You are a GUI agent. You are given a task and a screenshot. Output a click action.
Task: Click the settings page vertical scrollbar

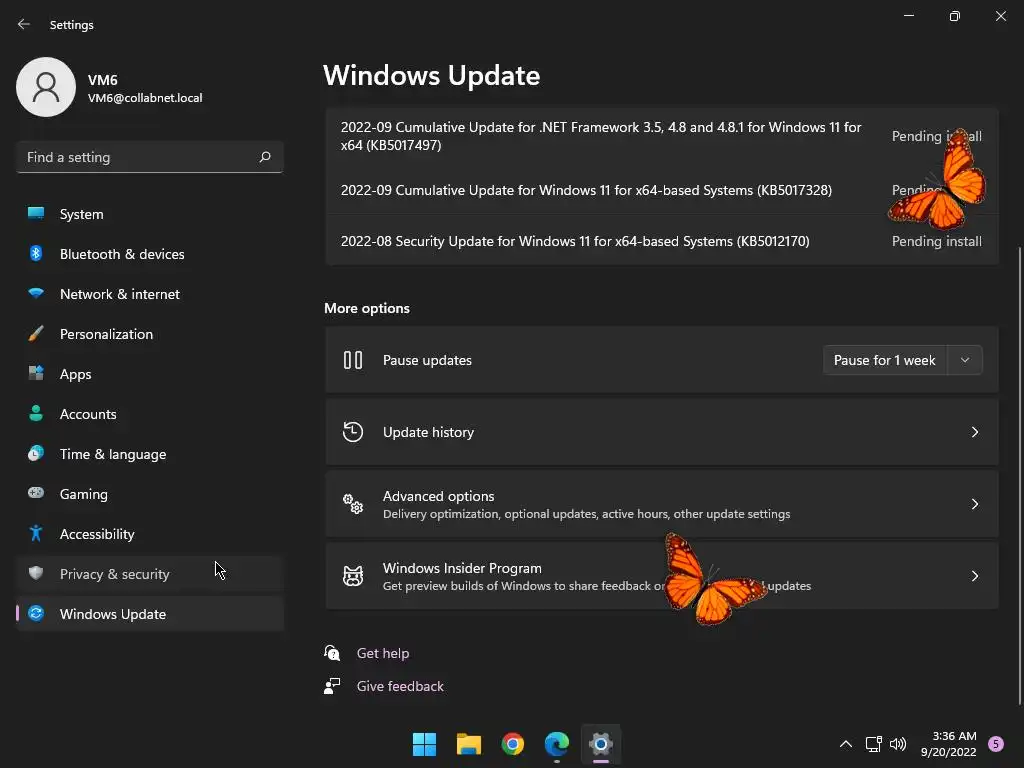(1019, 475)
